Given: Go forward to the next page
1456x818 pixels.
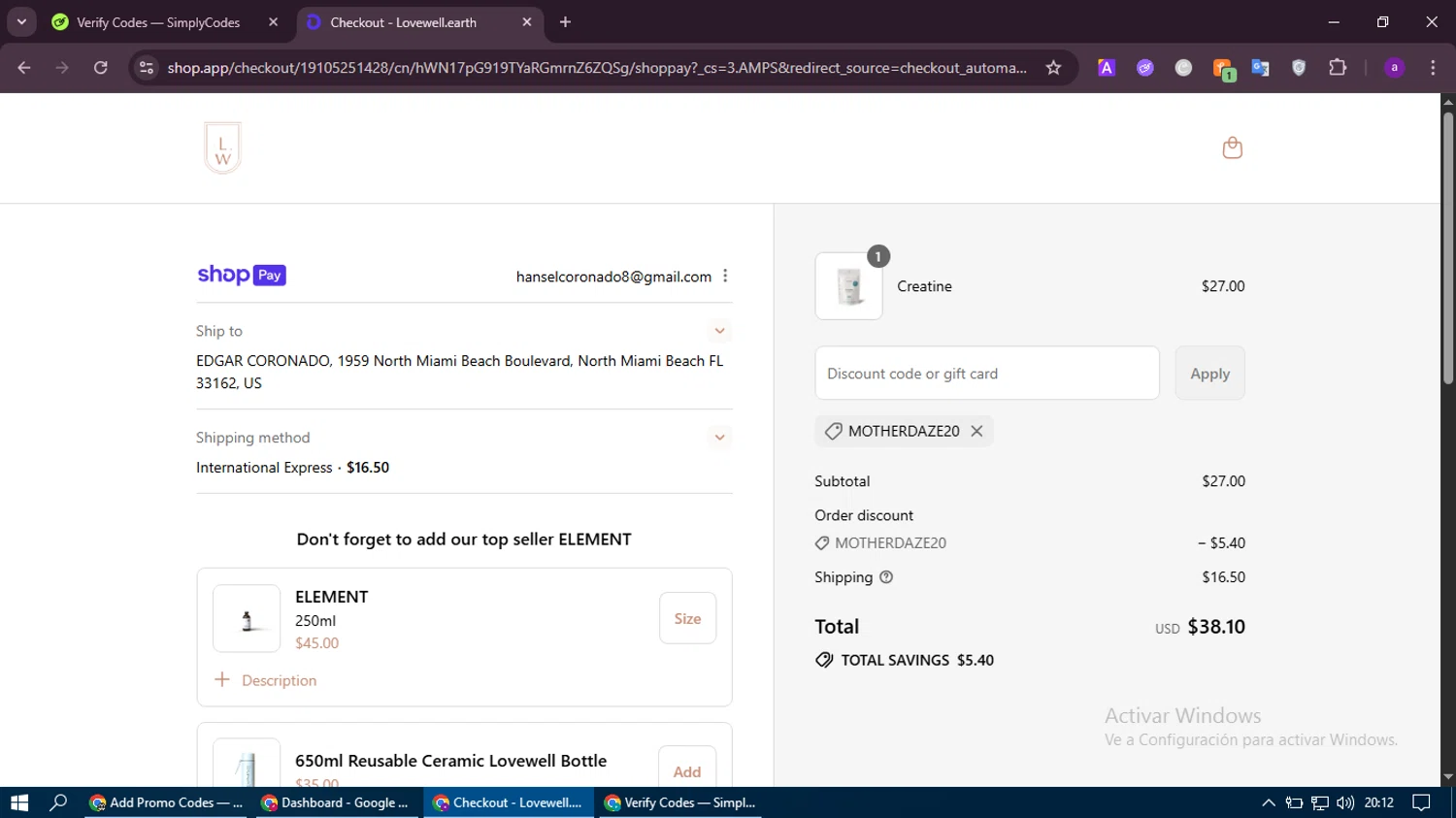Looking at the screenshot, I should click(62, 68).
